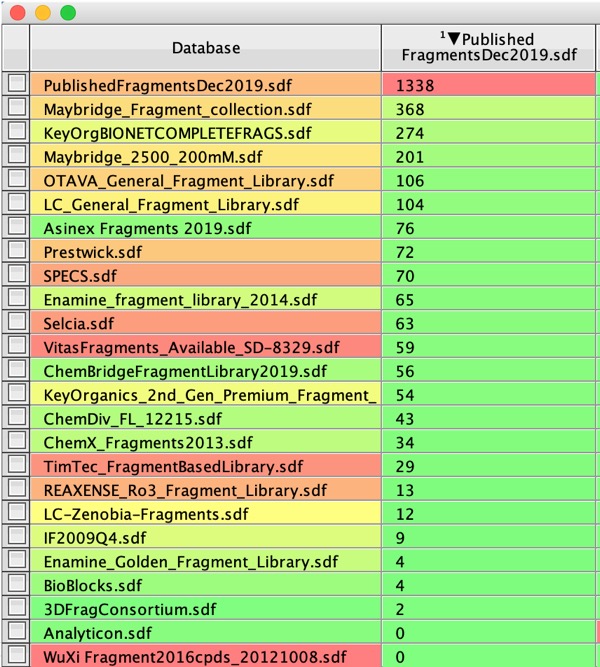Click the Analyticon.sdf database name

coord(97,633)
